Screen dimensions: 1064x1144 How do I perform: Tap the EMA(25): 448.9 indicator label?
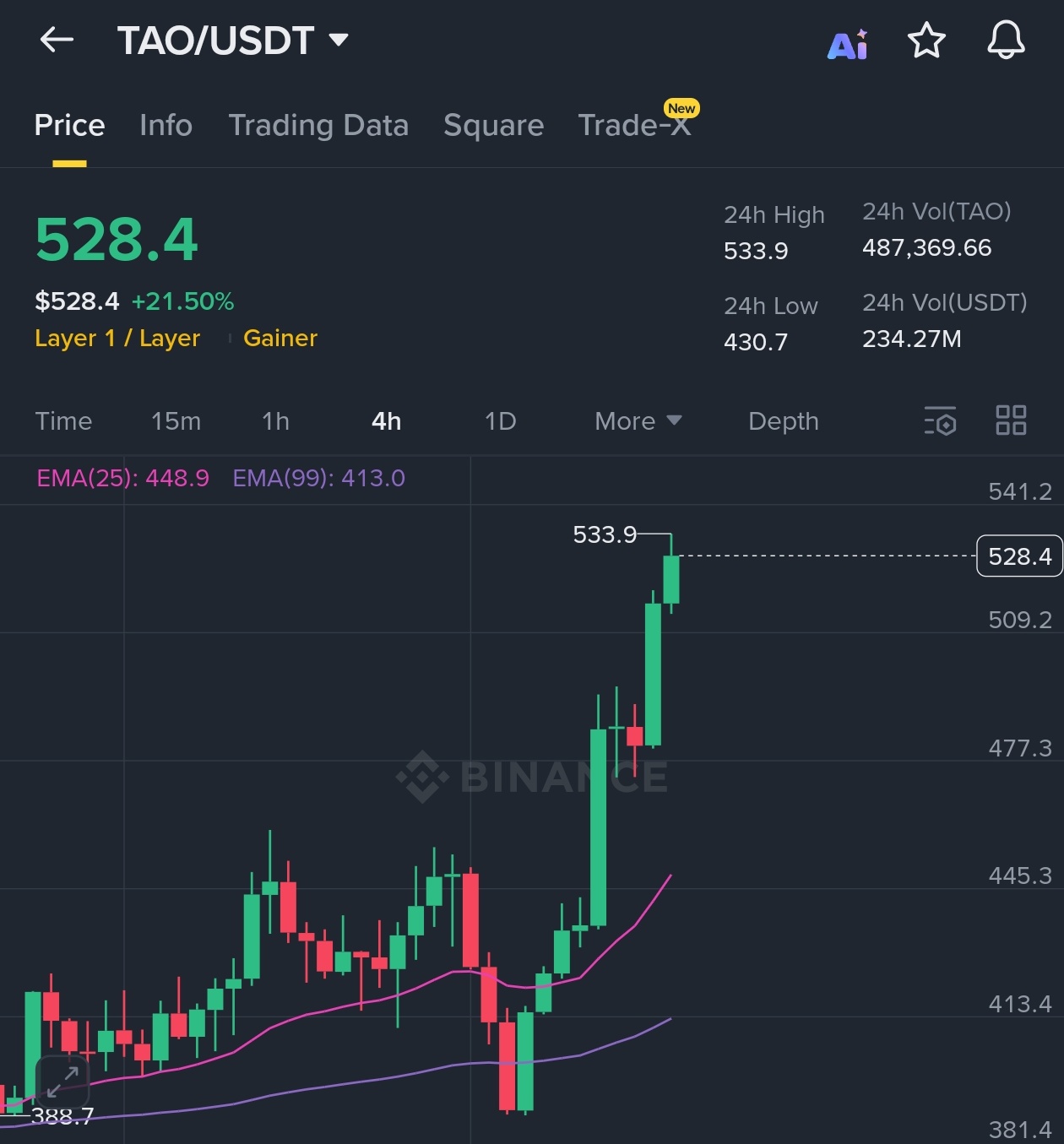123,478
